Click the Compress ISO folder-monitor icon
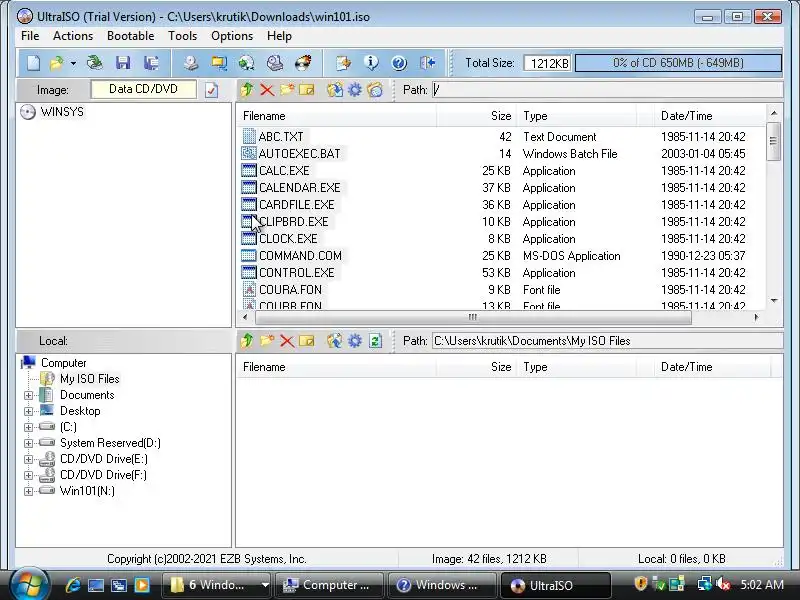This screenshot has height=600, width=800. coord(219,63)
